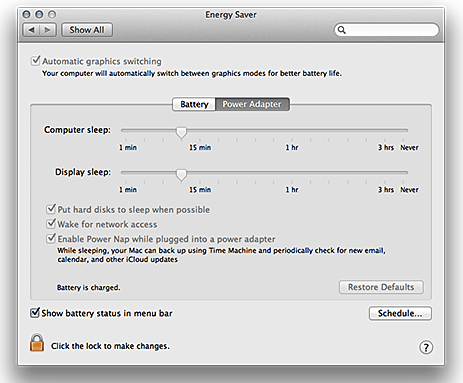Disable Put hard disks to sleep checkbox

[x=51, y=209]
